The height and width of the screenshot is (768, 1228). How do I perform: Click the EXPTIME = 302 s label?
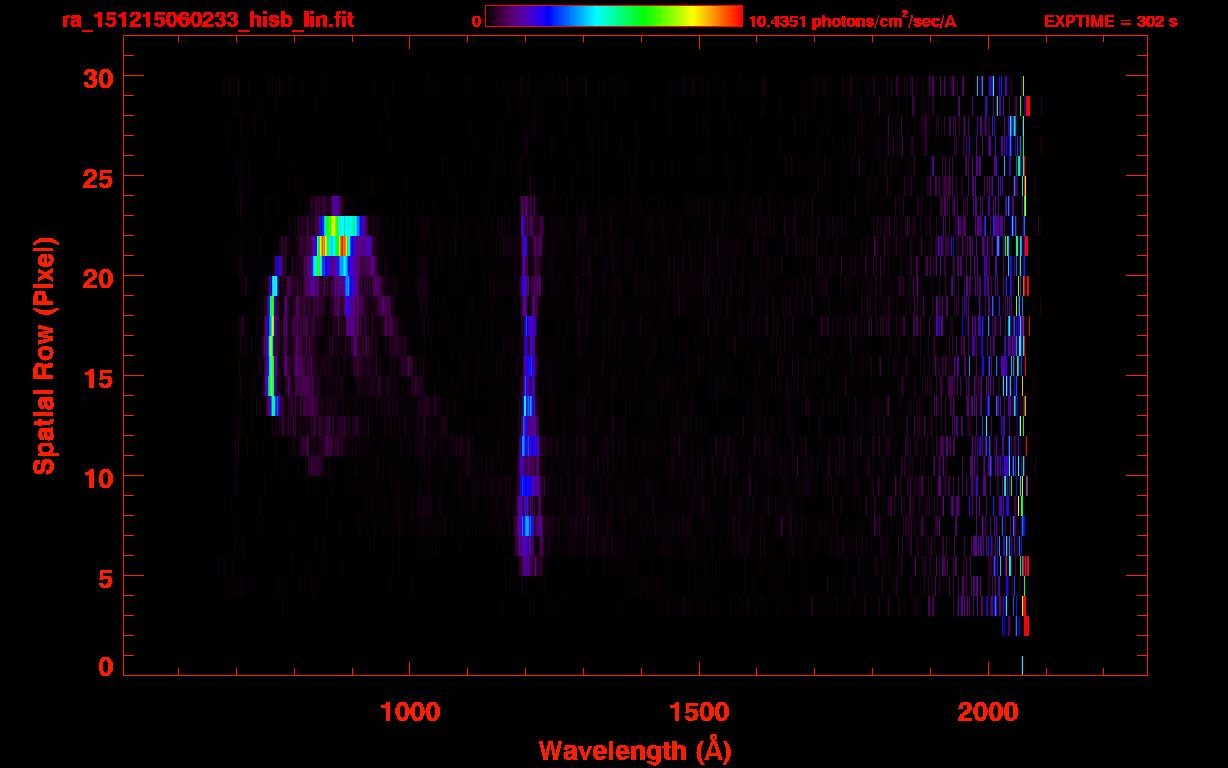[x=1110, y=21]
